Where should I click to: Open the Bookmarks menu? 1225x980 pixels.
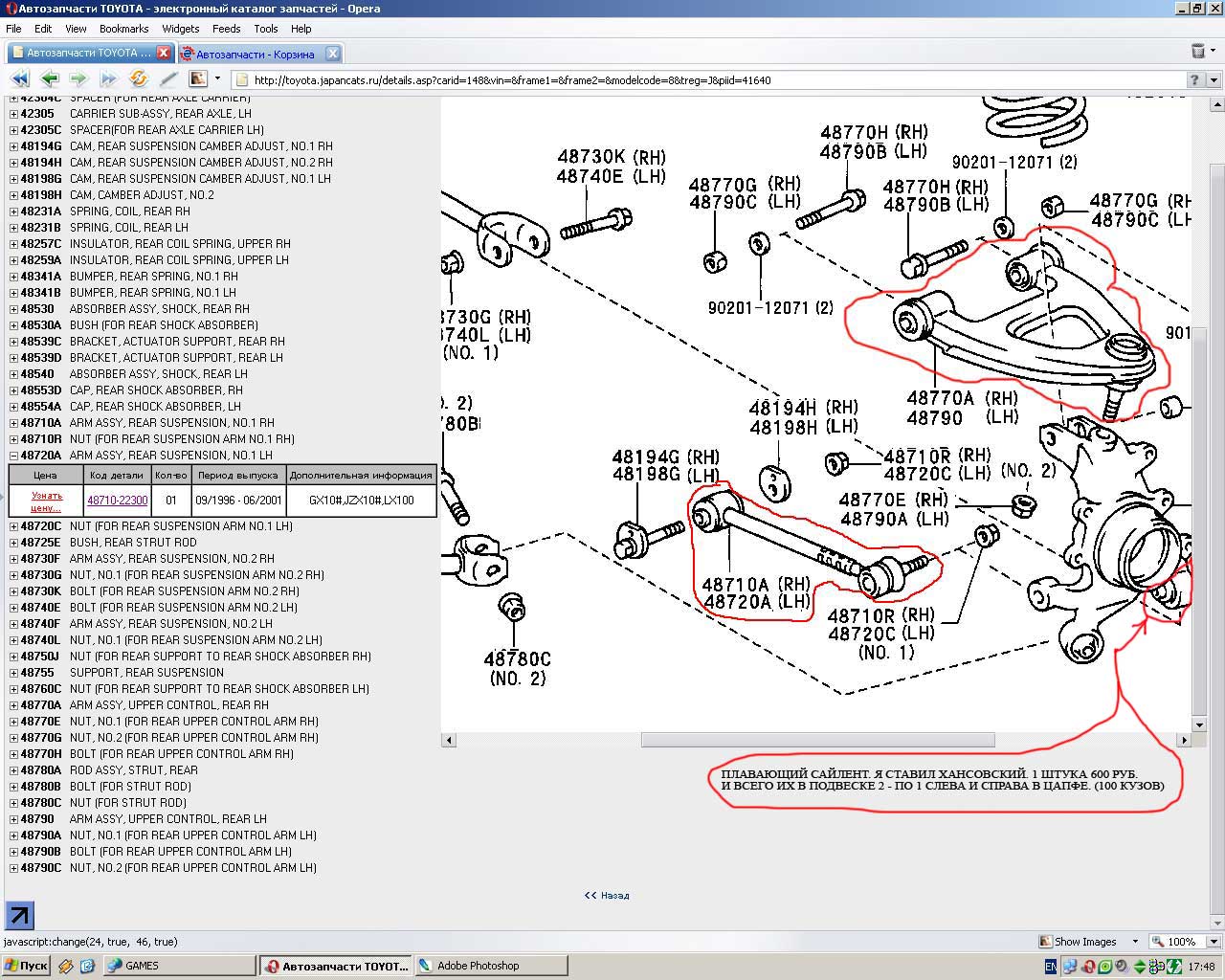click(x=123, y=29)
